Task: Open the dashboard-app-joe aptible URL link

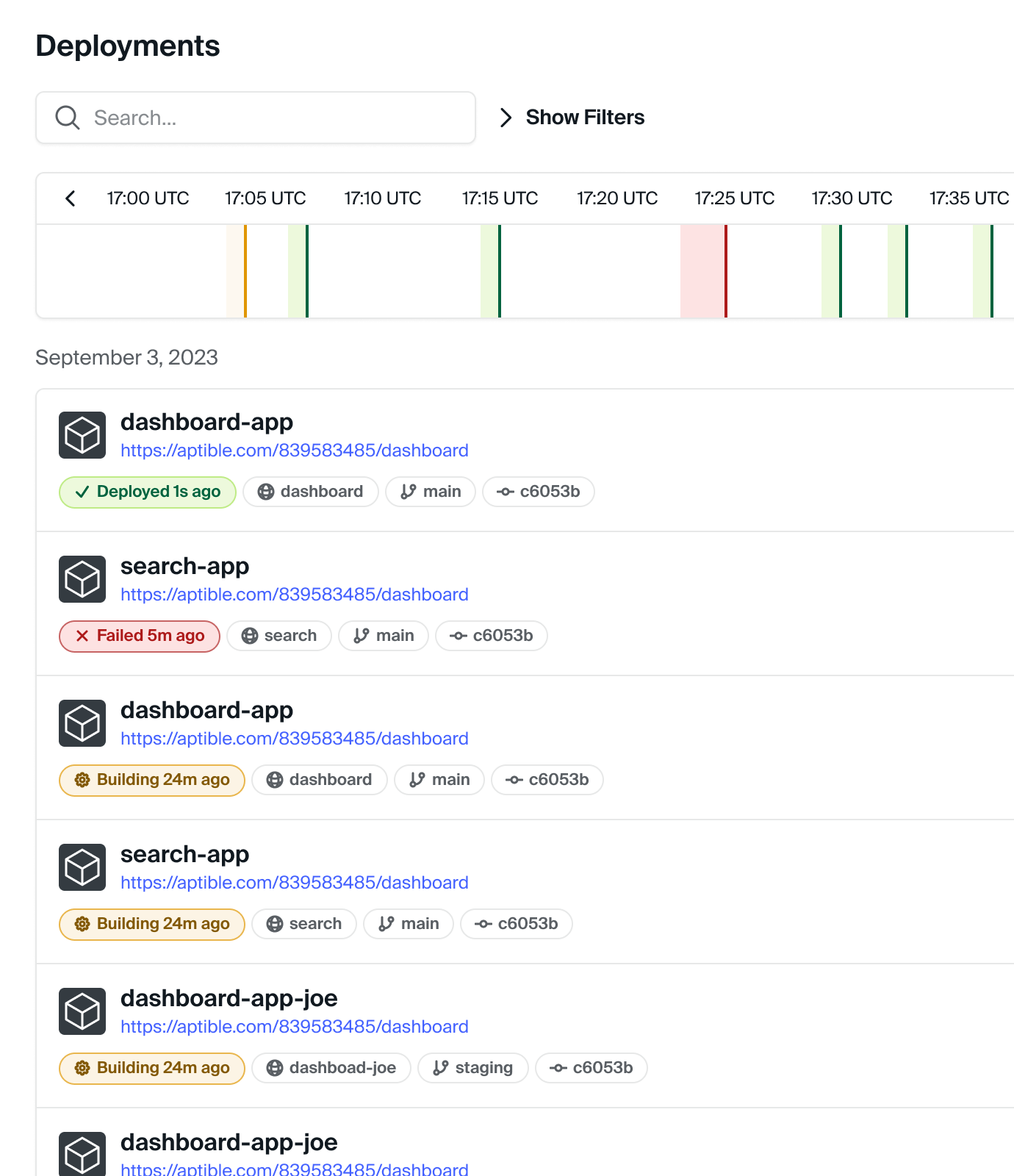Action: (x=295, y=1027)
